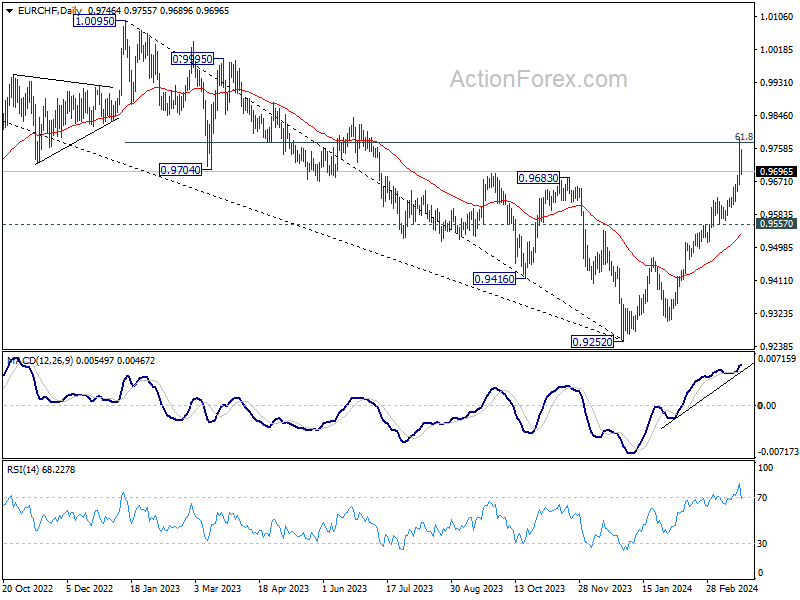This screenshot has height=600, width=800.
Task: Click the current price tag 0.96965
Action: click(777, 171)
